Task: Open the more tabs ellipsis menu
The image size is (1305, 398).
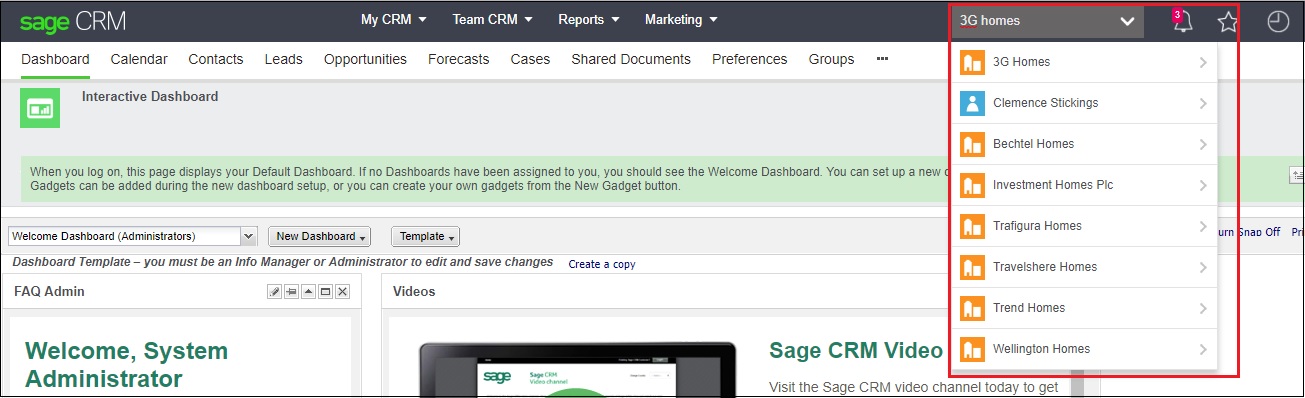Action: (882, 59)
